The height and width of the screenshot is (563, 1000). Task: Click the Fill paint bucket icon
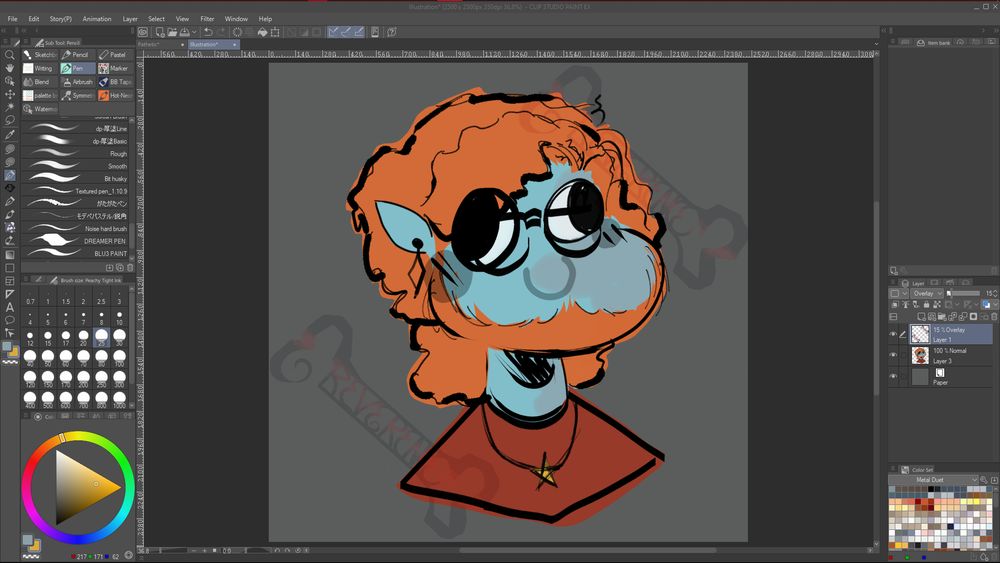click(262, 32)
